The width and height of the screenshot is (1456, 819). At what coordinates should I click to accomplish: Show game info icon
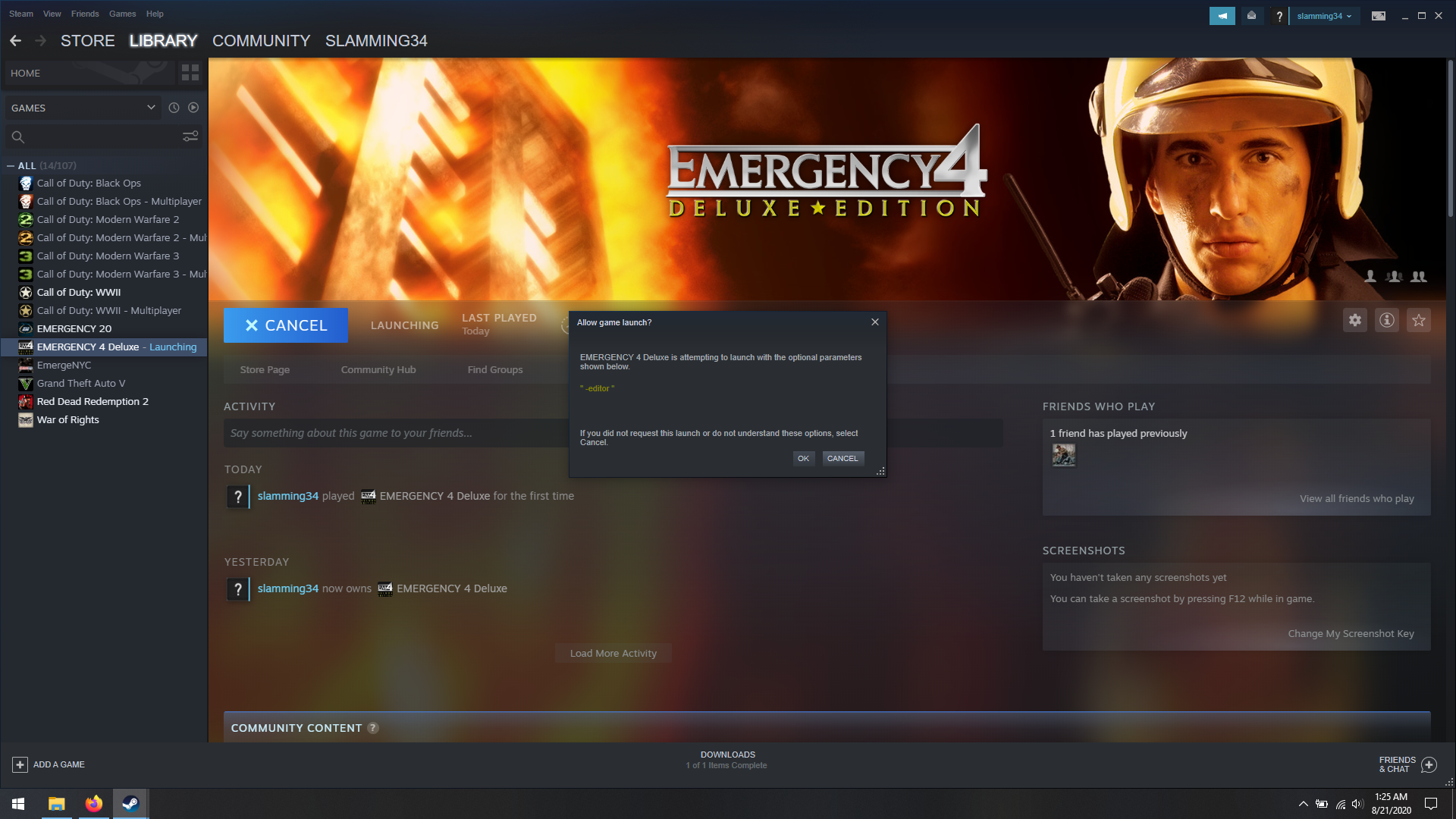[1387, 320]
